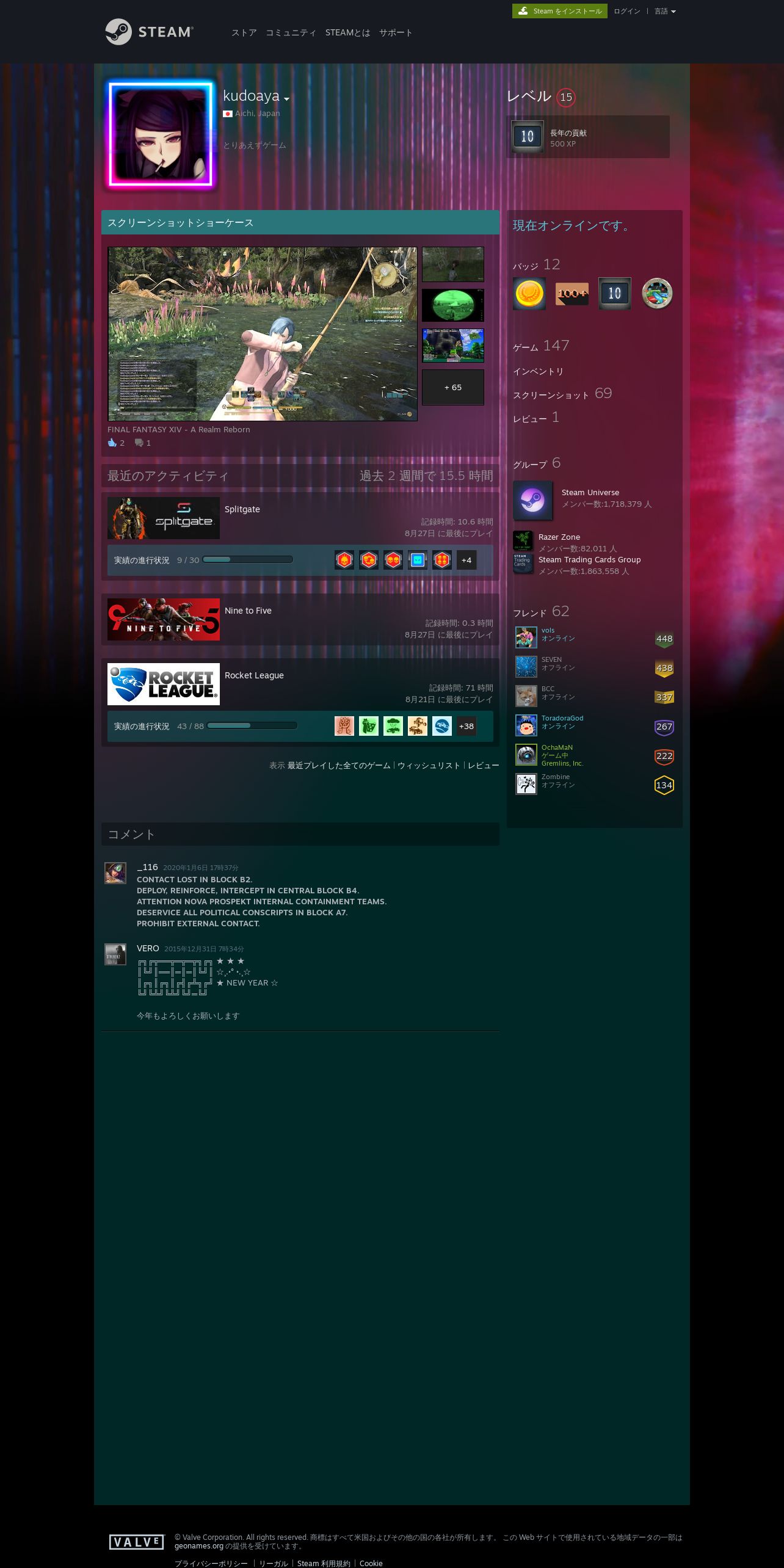Open the グループ 6 link

pyautogui.click(x=537, y=463)
